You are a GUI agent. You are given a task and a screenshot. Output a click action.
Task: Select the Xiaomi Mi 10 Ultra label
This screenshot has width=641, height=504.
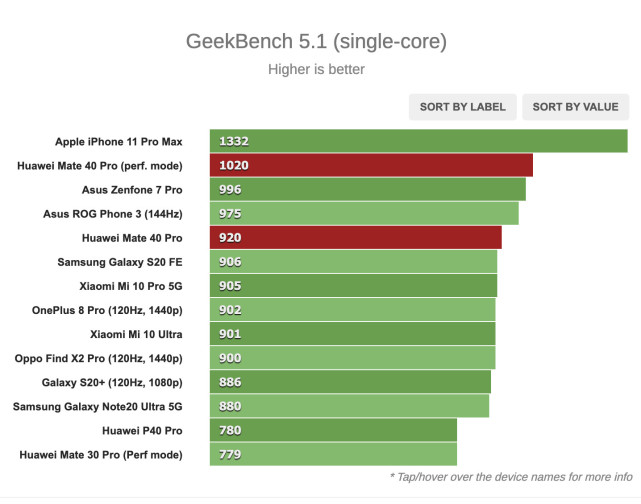pyautogui.click(x=136, y=334)
